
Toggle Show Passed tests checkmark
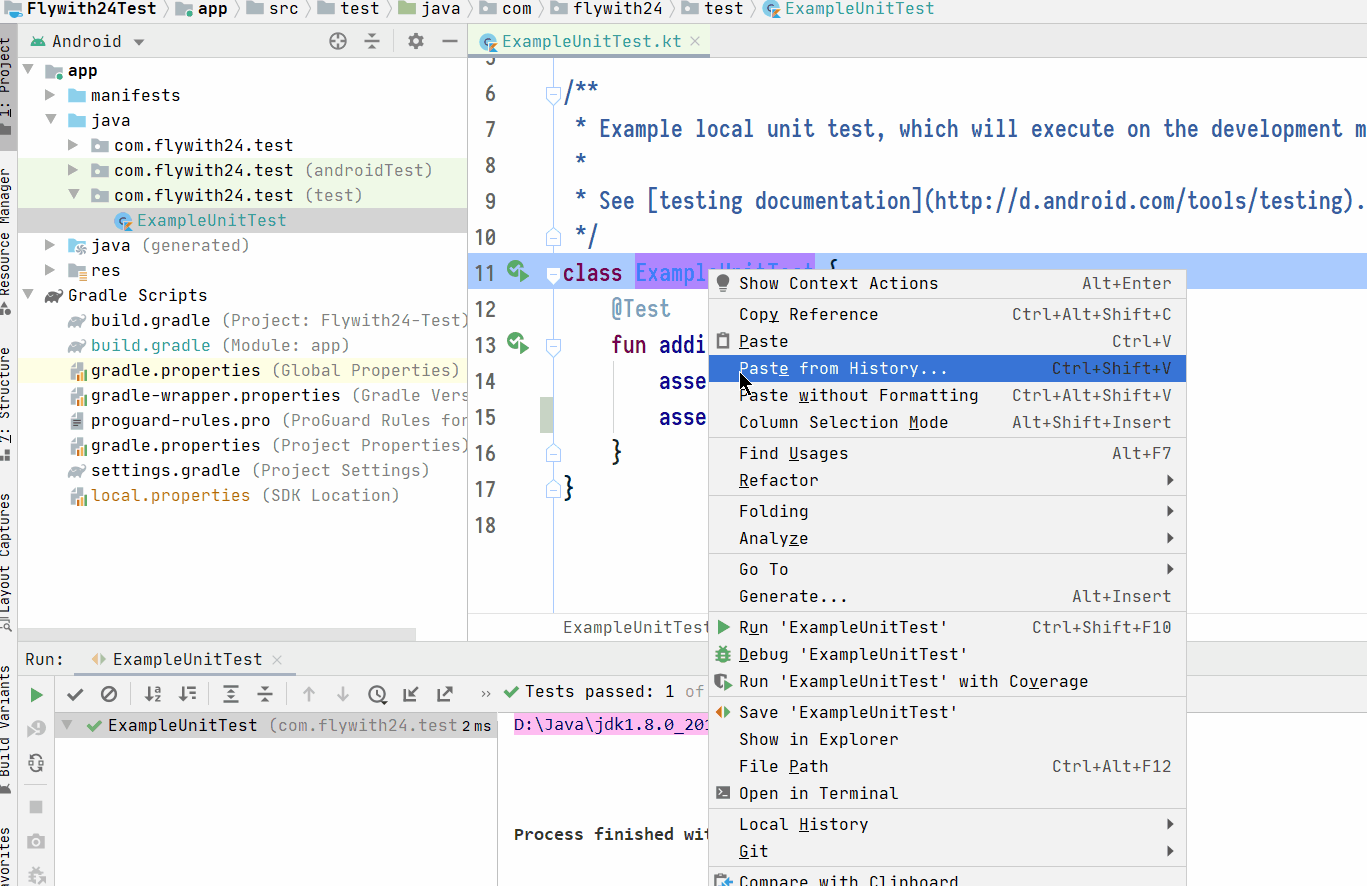coord(75,694)
